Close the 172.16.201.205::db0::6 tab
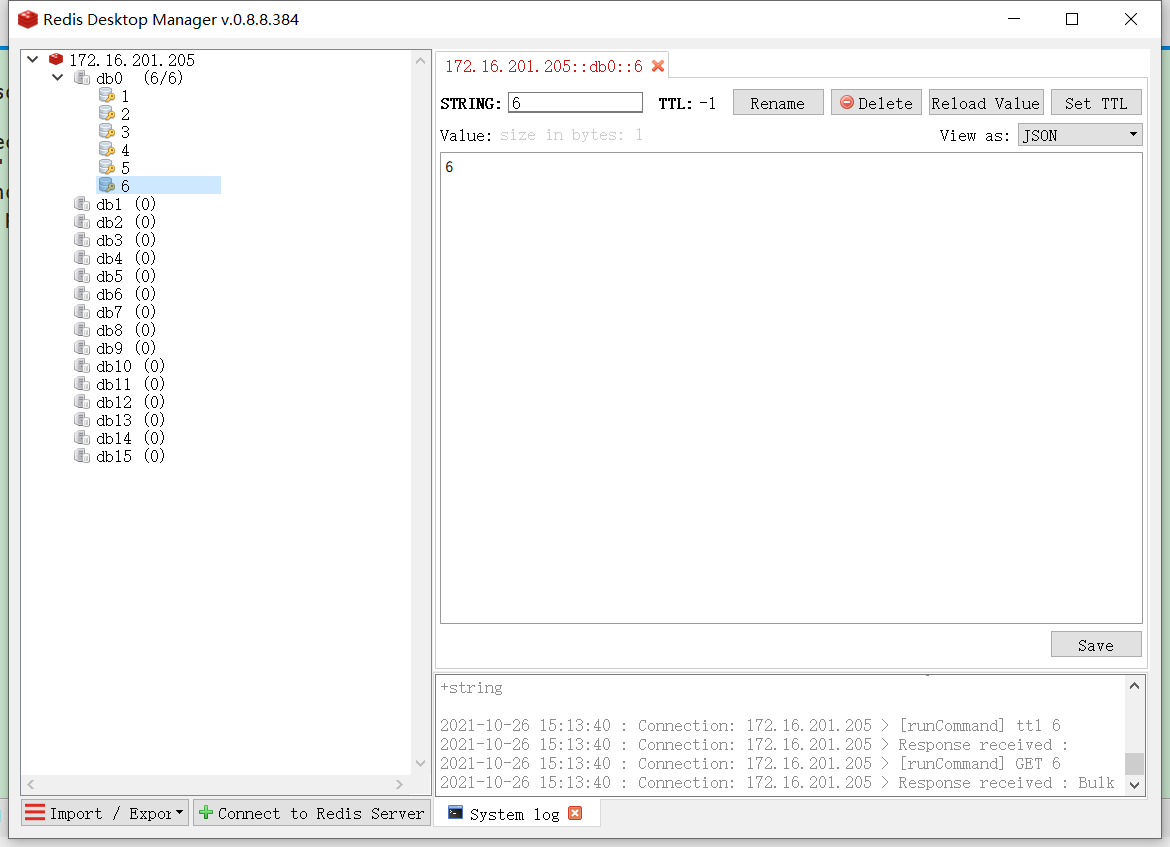Viewport: 1170px width, 847px height. pyautogui.click(x=658, y=66)
